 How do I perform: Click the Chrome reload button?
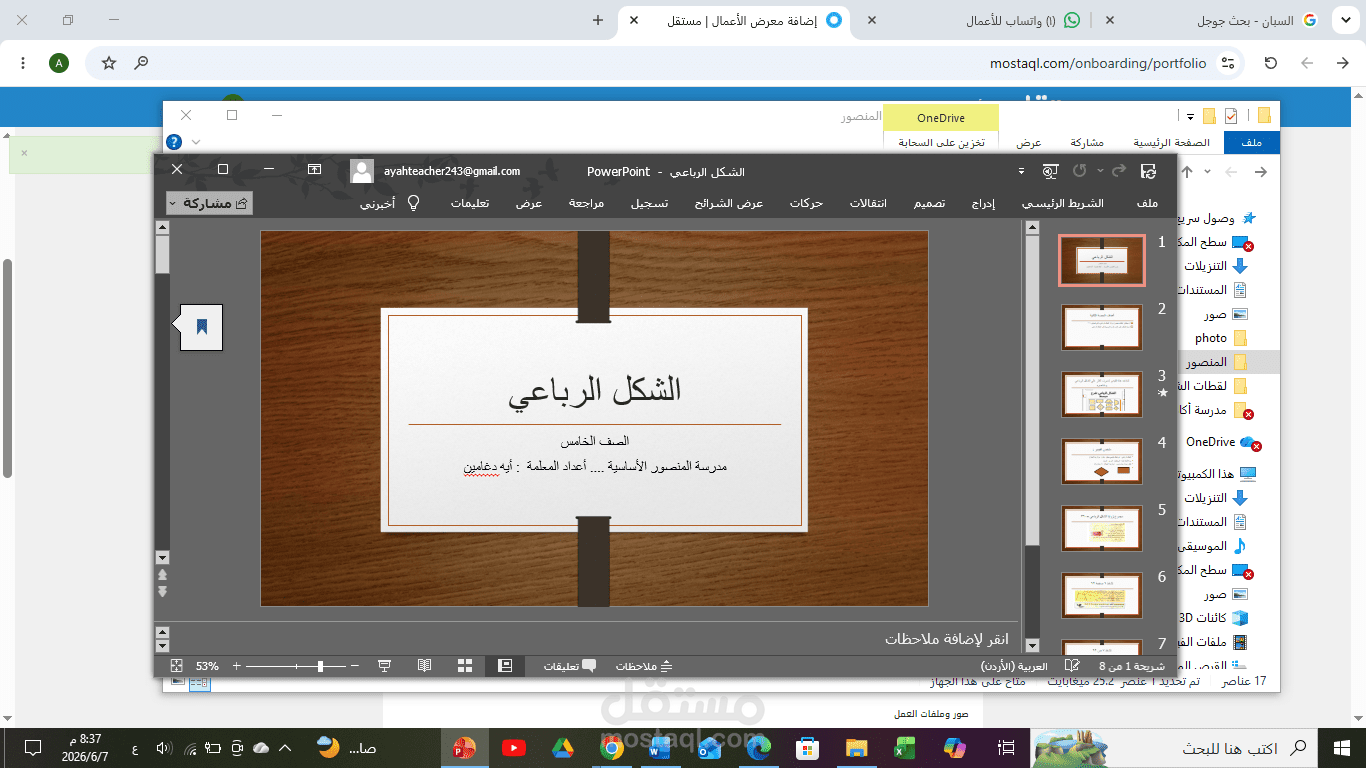click(x=1271, y=63)
